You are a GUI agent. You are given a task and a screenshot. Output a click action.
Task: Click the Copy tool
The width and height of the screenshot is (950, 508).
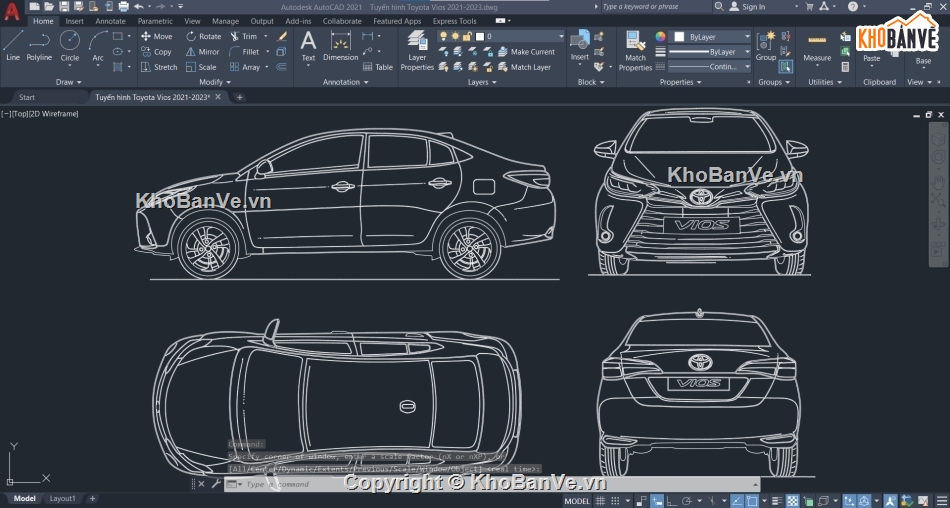click(x=157, y=52)
